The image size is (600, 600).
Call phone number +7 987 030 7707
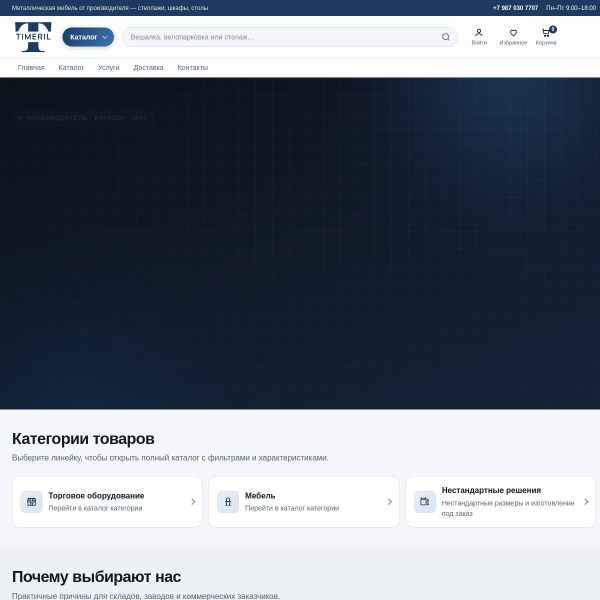coord(515,8)
